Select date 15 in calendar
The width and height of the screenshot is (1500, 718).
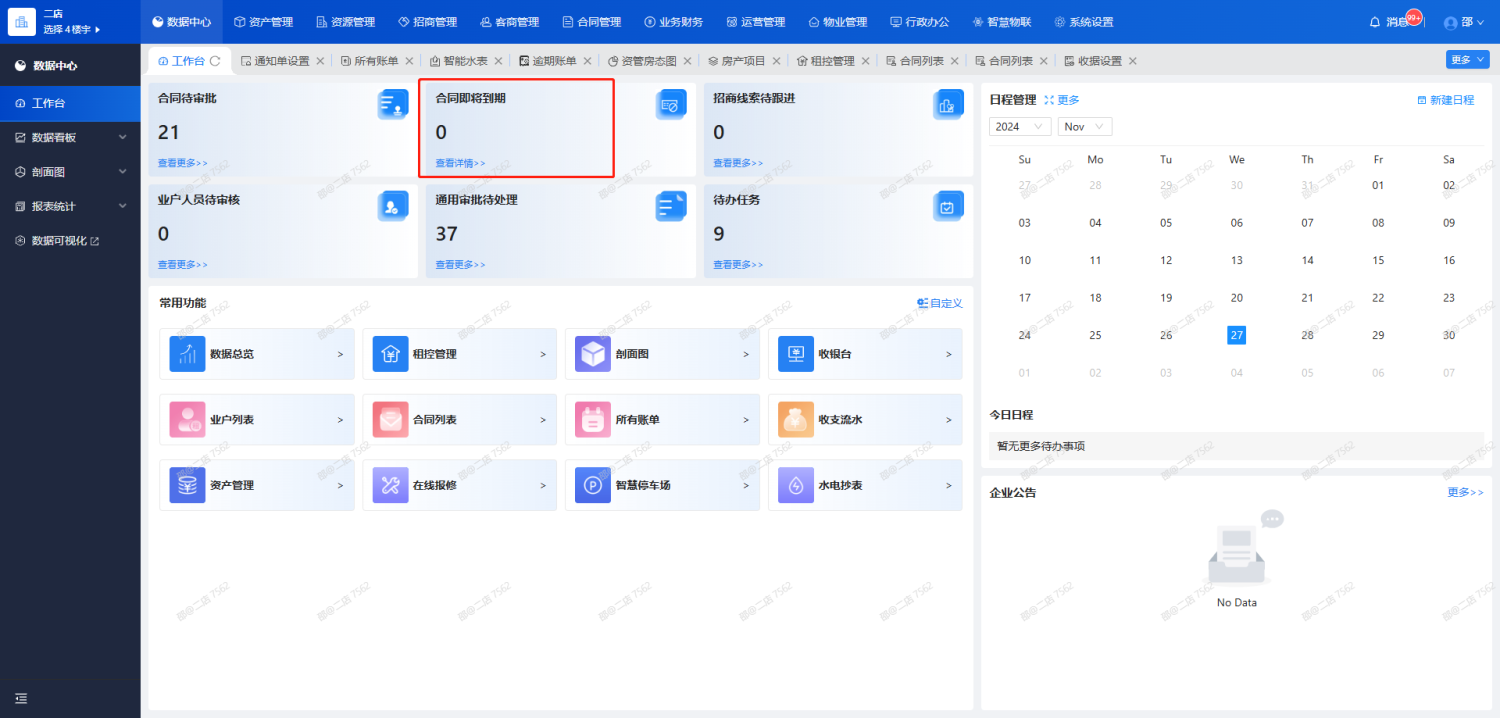pyautogui.click(x=1378, y=261)
